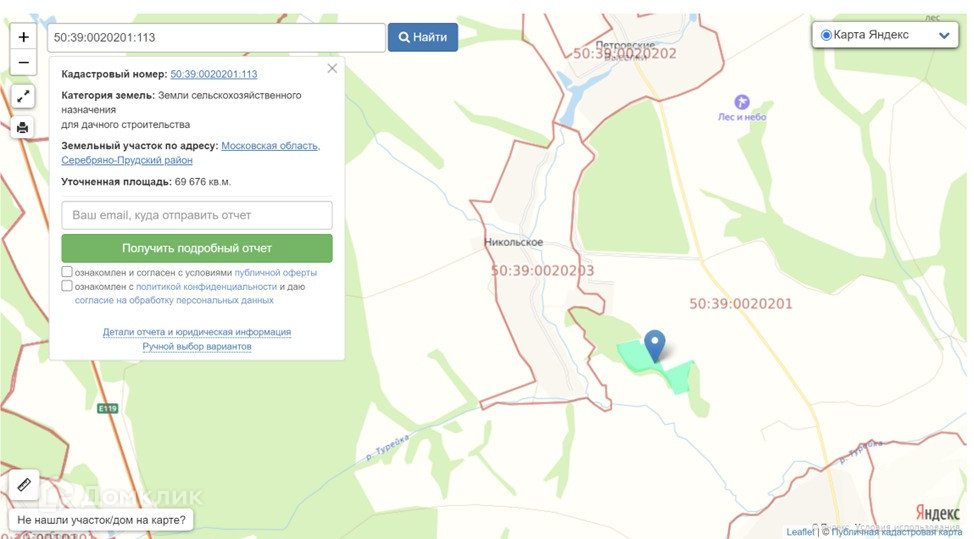This screenshot has width=974, height=539.
Task: Open 'Детали отчета и юридическая информация'
Action: [197, 332]
